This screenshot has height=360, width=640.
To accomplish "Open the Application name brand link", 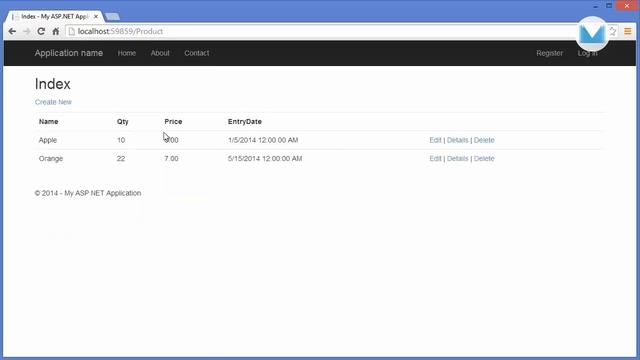I will [69, 53].
